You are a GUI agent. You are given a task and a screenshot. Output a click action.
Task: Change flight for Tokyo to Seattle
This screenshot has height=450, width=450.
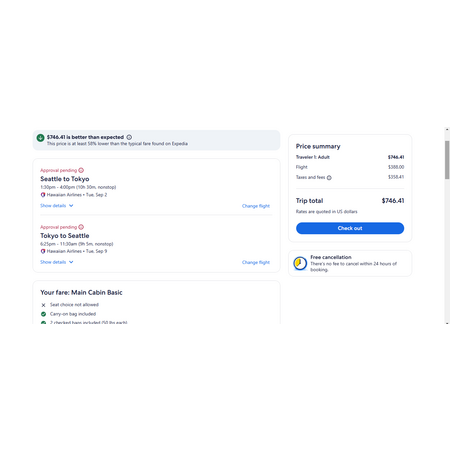256,262
